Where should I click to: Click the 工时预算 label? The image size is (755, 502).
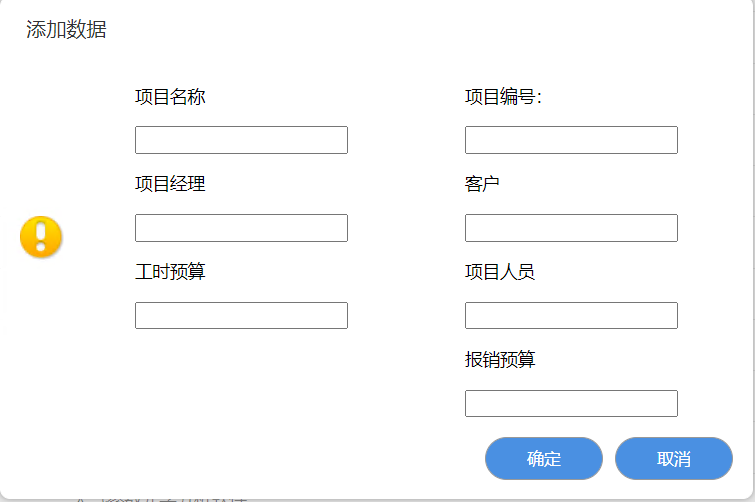click(x=170, y=271)
